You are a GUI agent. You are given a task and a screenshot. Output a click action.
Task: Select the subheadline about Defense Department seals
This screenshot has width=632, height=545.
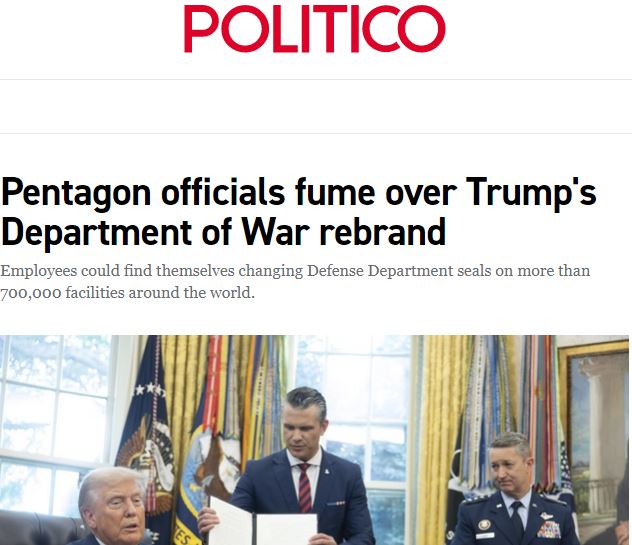(x=295, y=281)
